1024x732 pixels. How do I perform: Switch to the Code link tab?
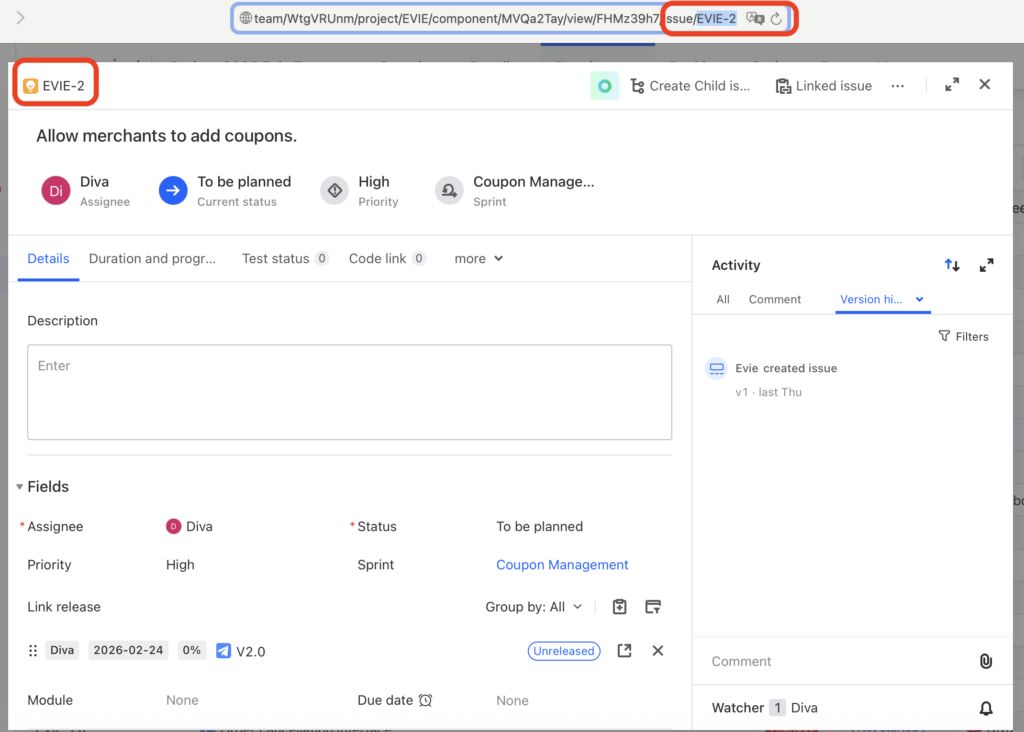386,259
